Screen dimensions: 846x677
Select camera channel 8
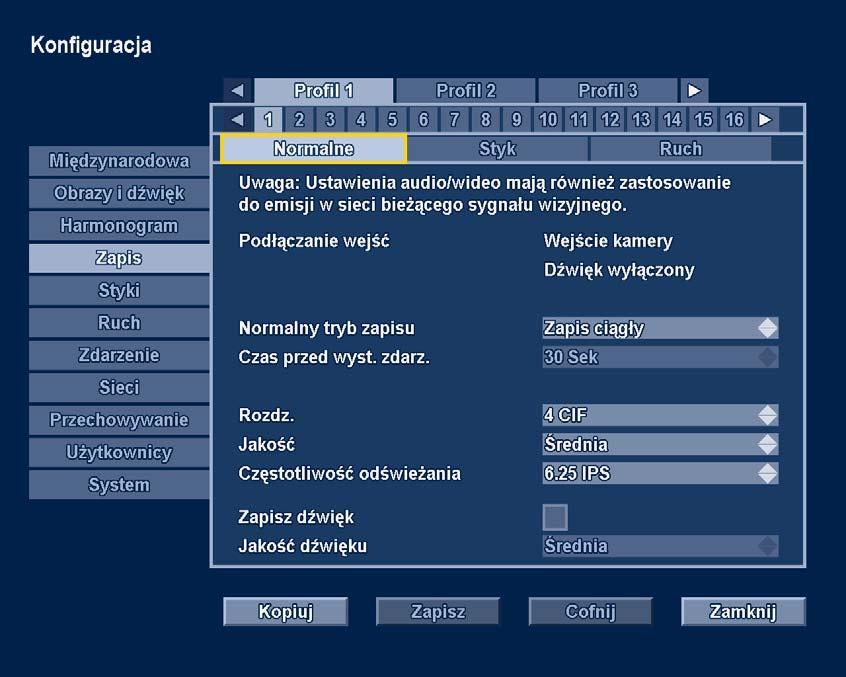[486, 120]
